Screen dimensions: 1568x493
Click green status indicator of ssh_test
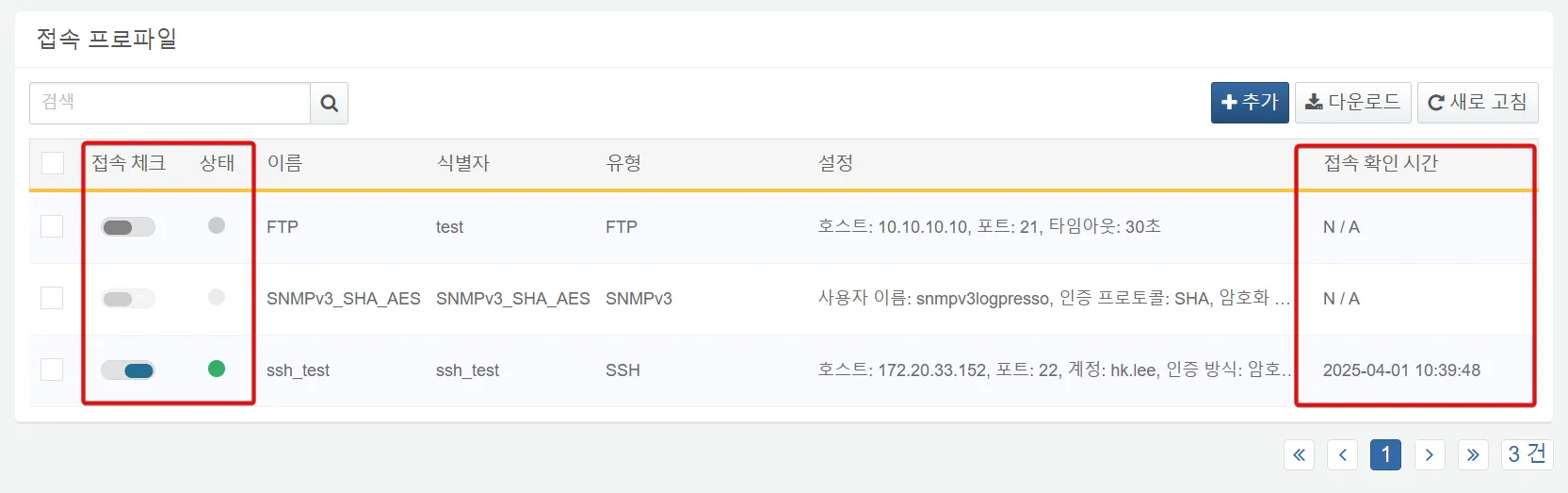click(217, 369)
